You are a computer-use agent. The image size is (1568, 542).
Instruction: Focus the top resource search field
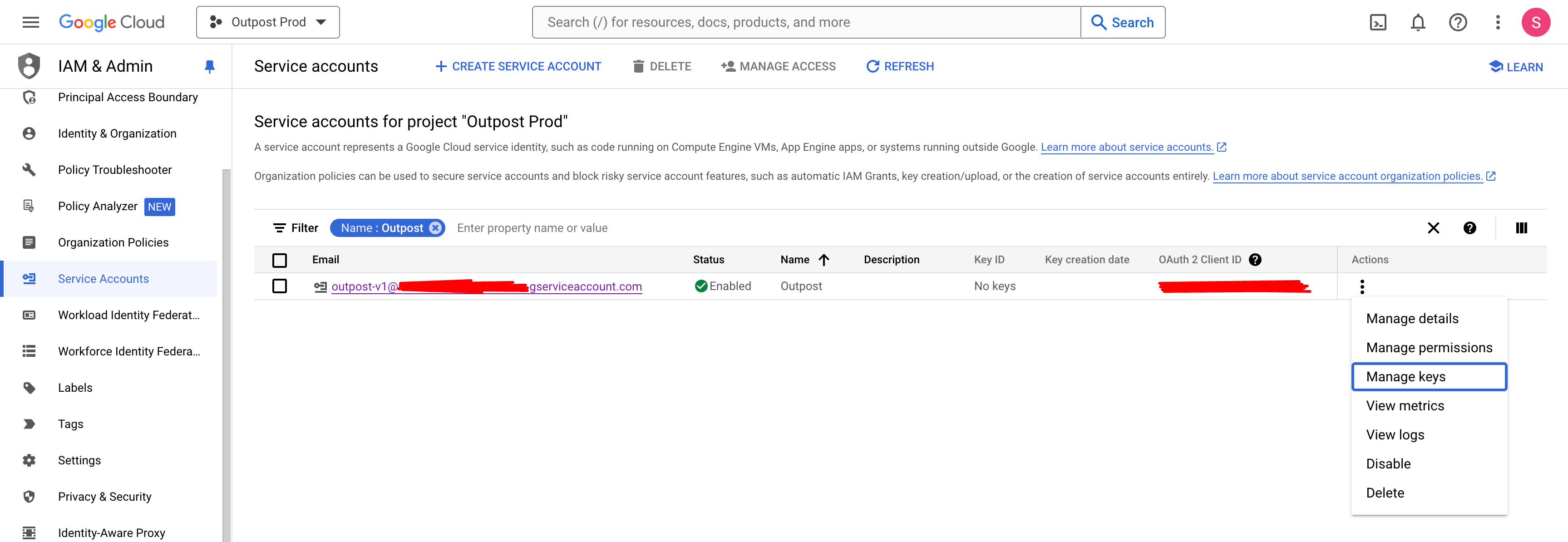(x=806, y=23)
